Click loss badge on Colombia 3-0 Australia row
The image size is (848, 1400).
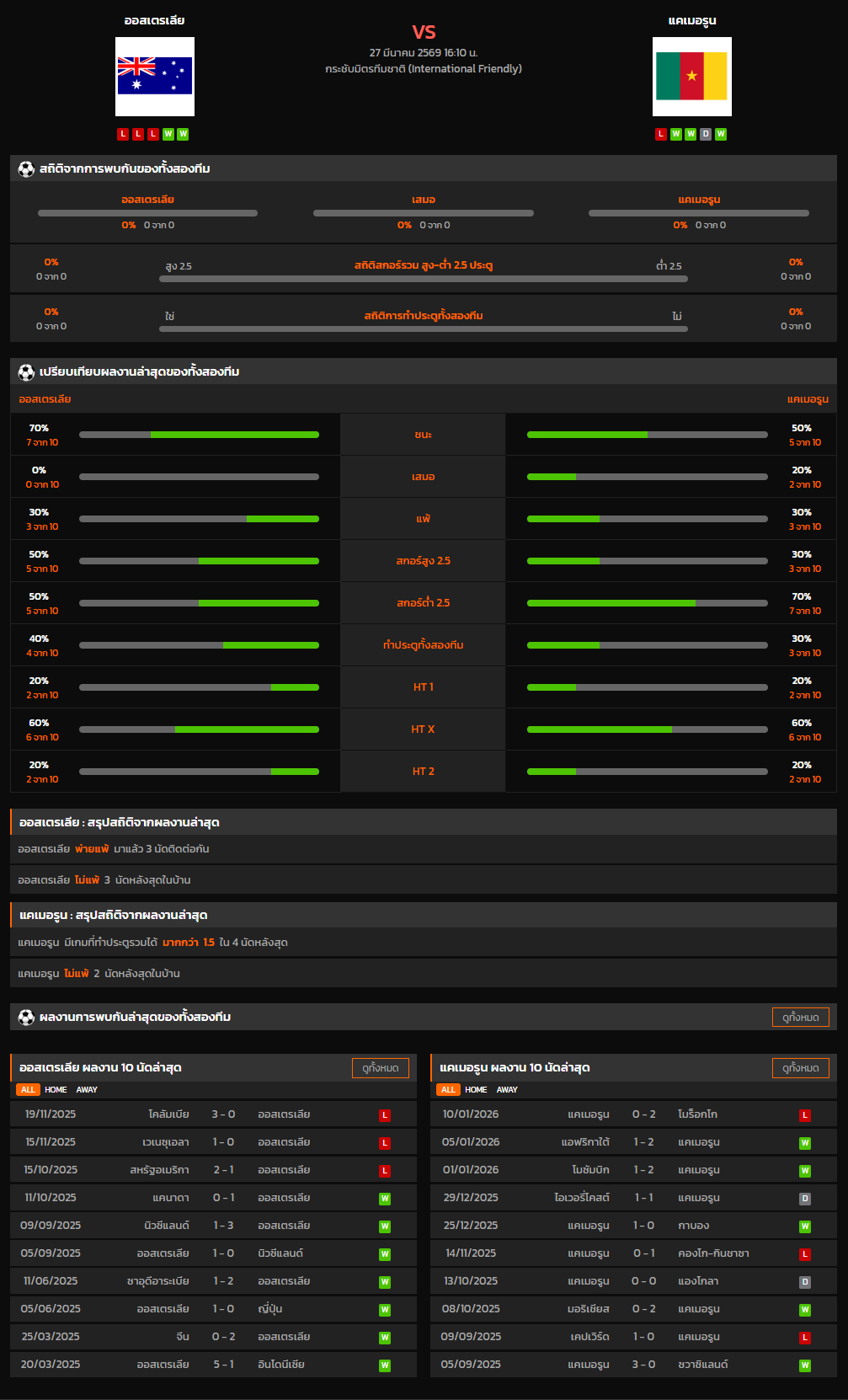tap(385, 1115)
